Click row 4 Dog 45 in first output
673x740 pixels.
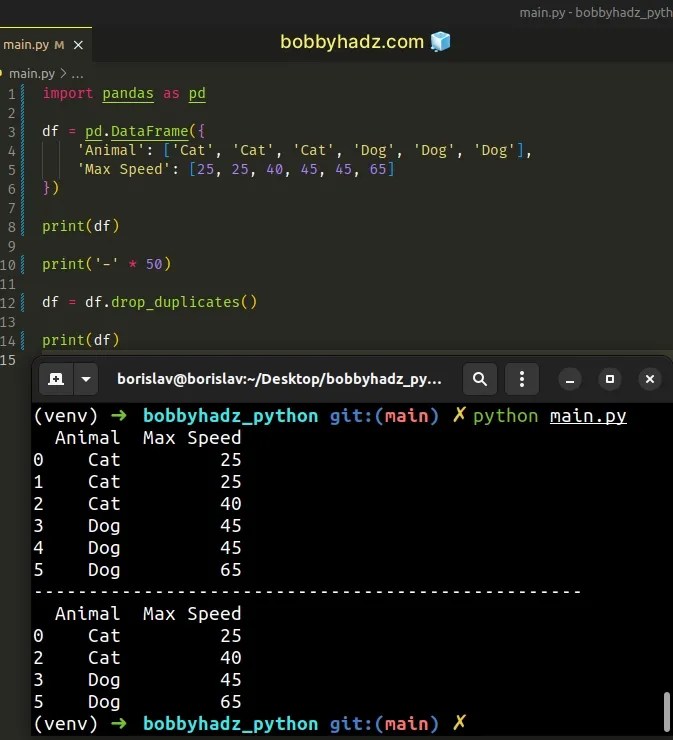coord(137,548)
